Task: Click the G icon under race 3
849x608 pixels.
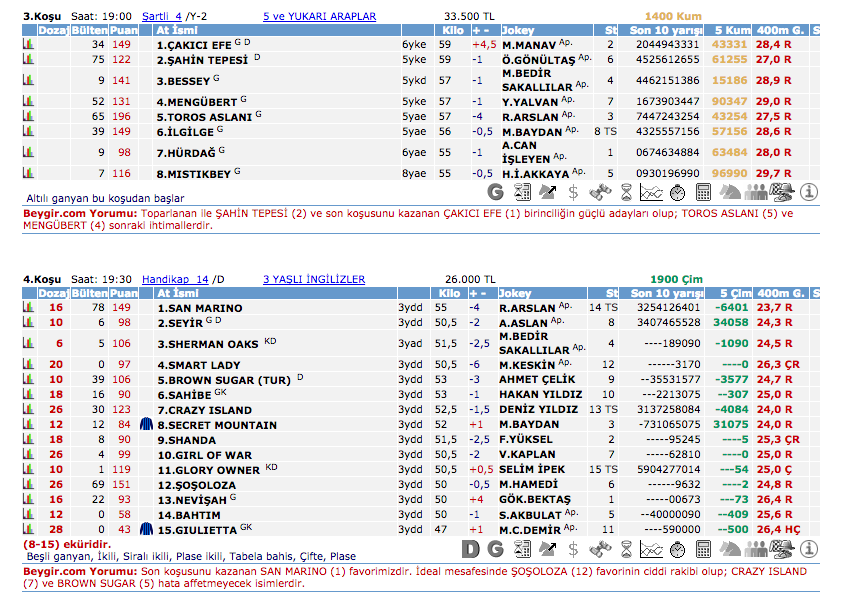Action: pos(495,191)
